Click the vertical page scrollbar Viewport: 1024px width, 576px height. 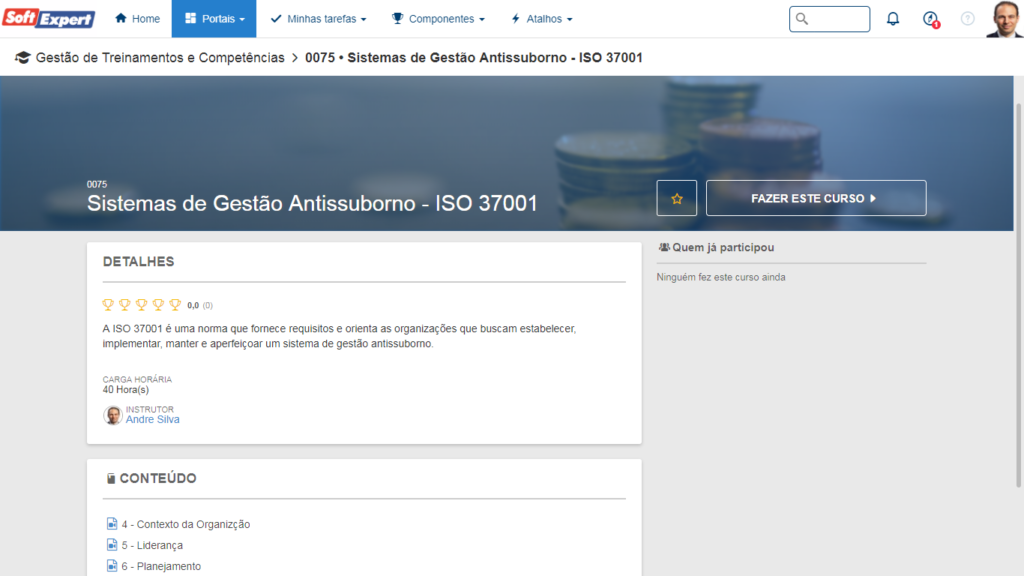click(1018, 300)
